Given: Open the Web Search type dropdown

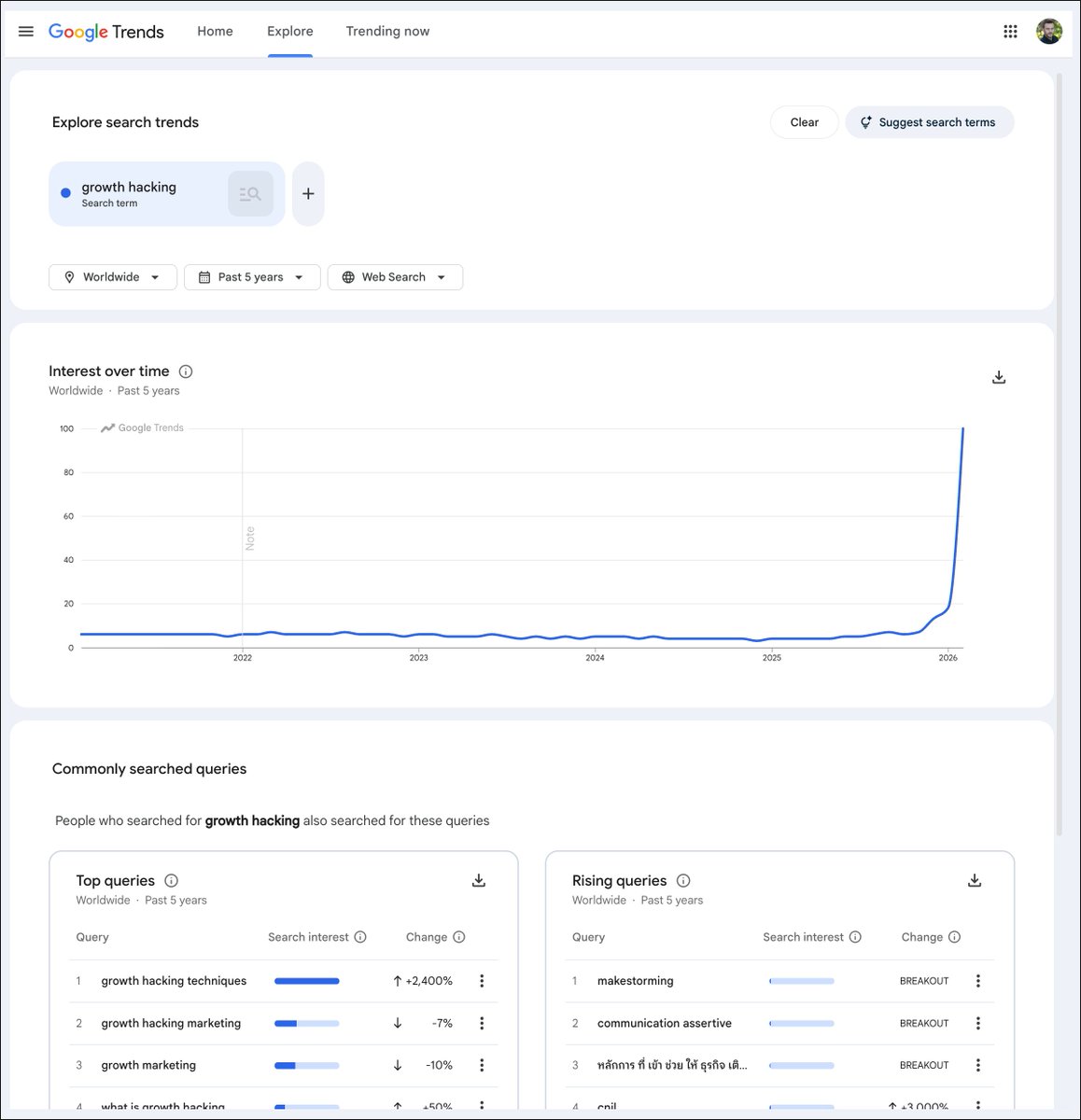Looking at the screenshot, I should 395,277.
